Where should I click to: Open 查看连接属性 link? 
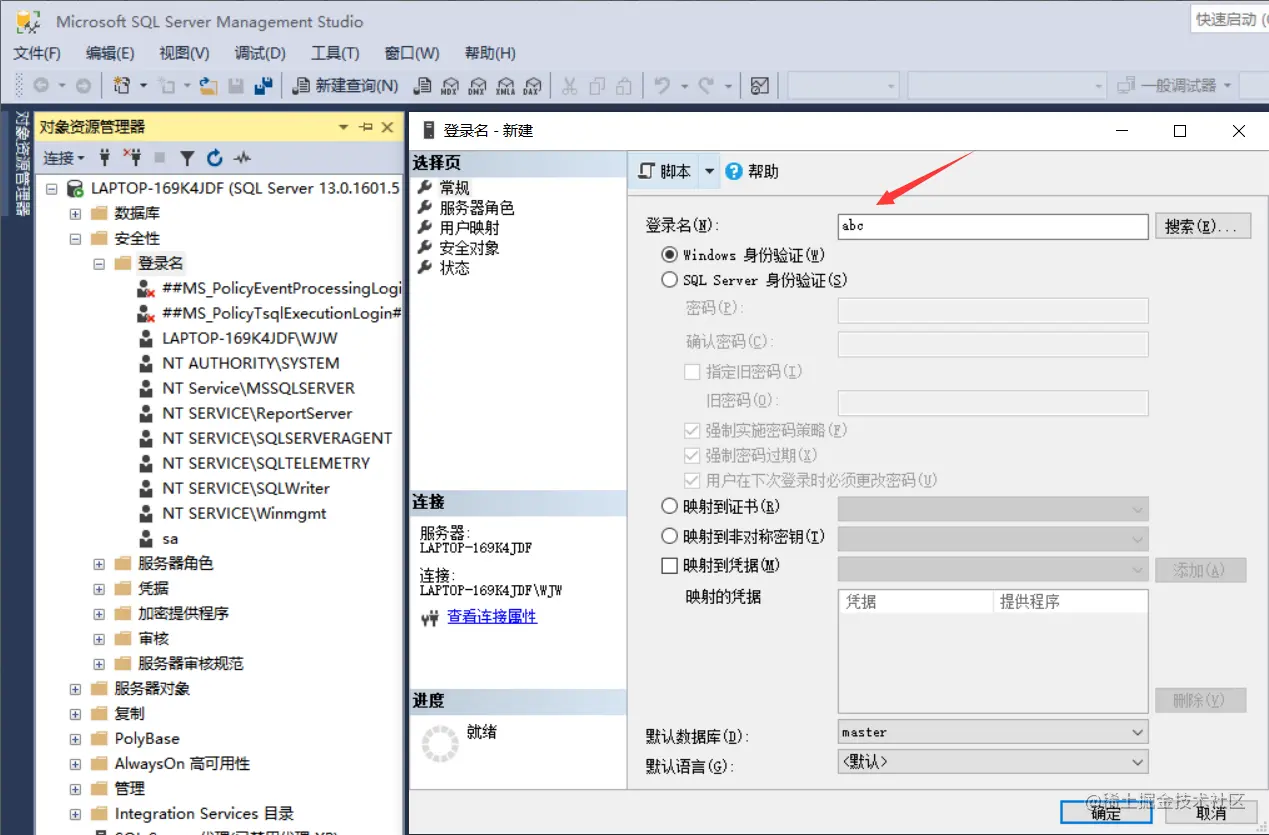coord(492,616)
